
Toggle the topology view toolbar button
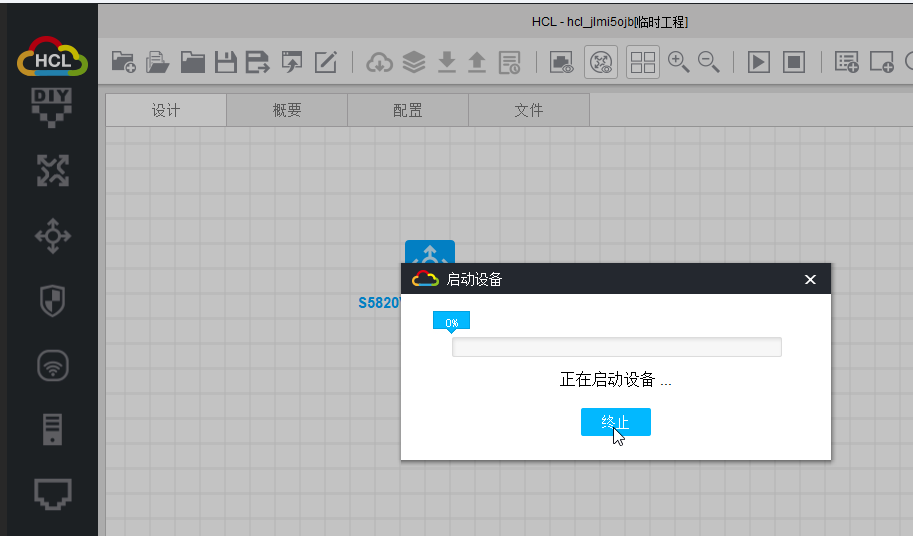(x=601, y=62)
